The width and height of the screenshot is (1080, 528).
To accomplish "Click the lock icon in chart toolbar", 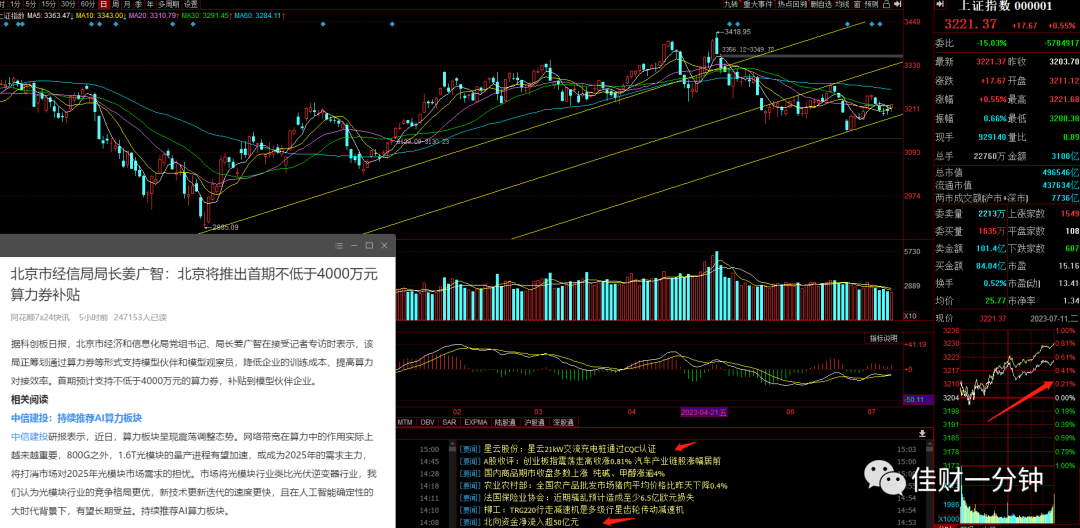I will click(886, 5).
